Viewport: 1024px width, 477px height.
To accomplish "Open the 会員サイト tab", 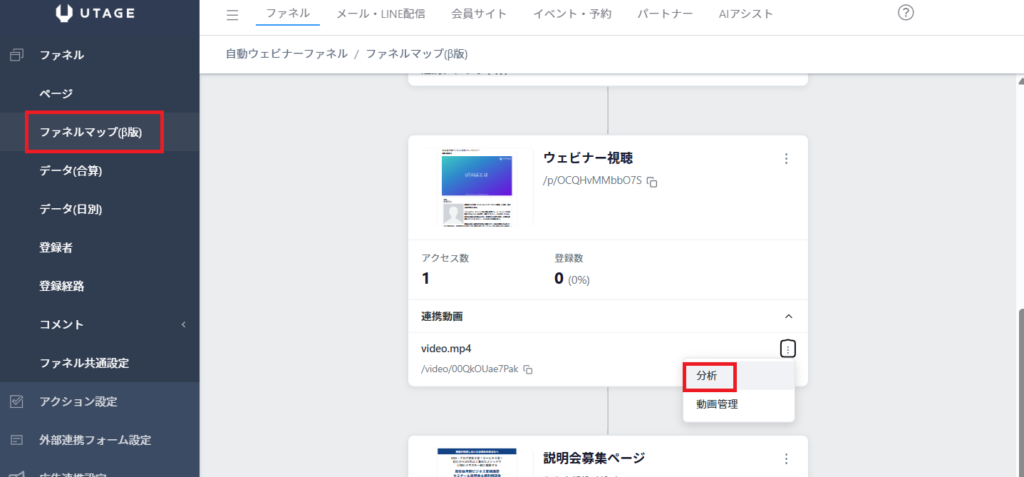I will click(x=479, y=14).
